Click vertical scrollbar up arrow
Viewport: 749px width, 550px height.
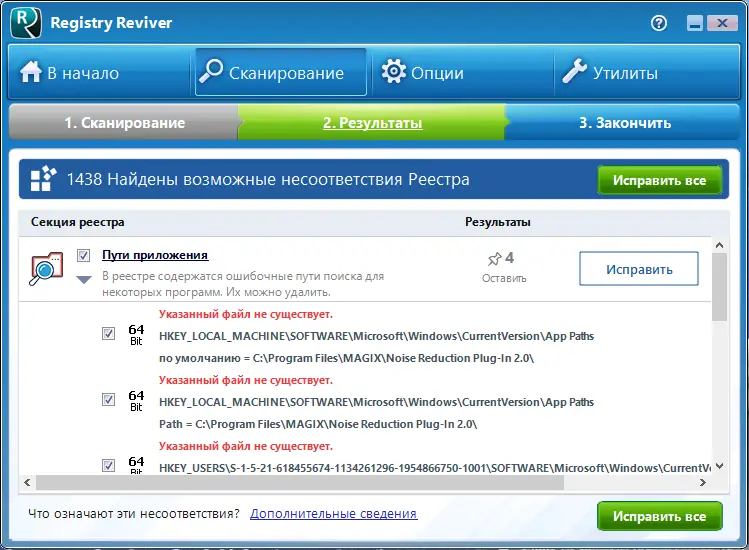719,245
